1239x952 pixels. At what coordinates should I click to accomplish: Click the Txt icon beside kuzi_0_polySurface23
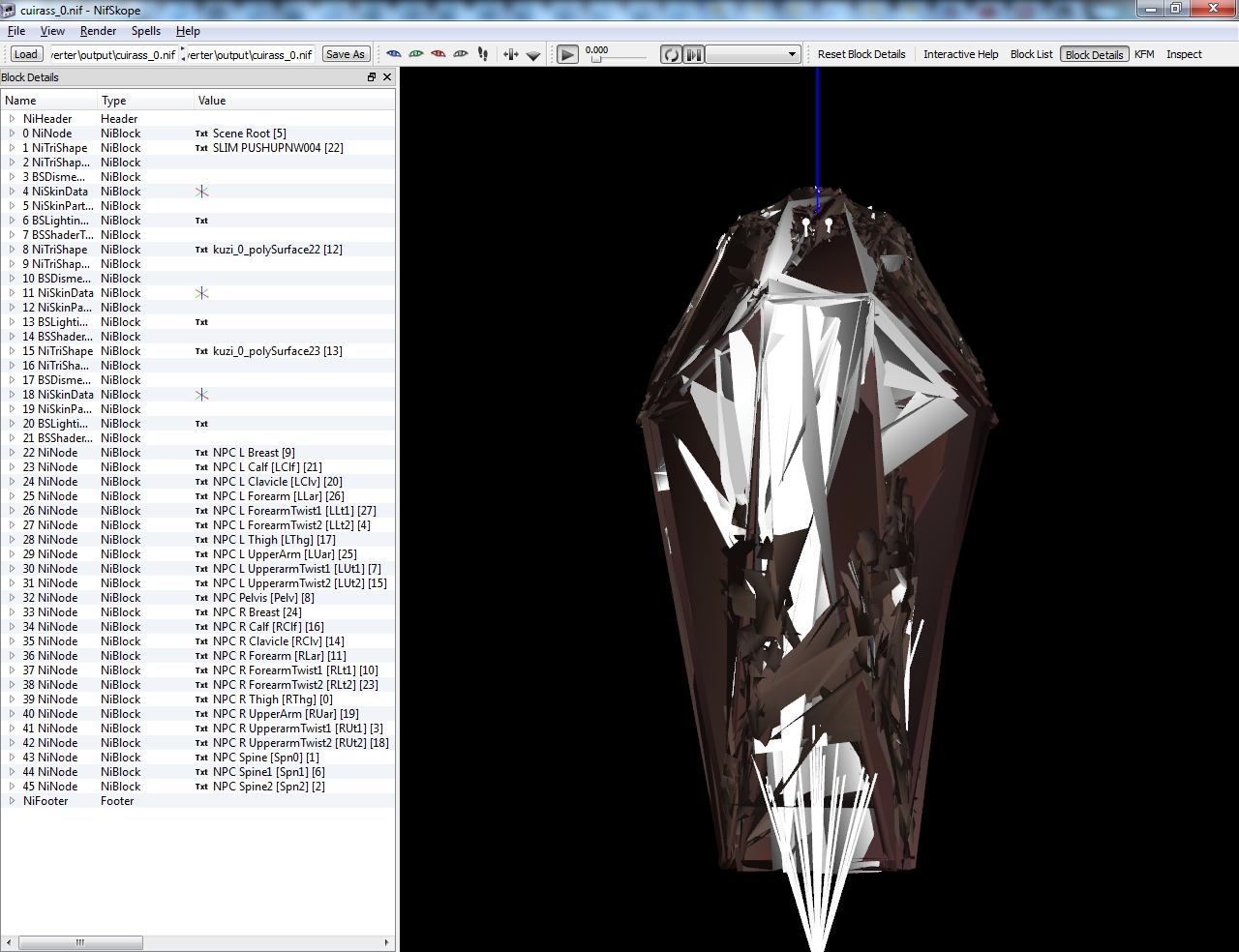201,351
